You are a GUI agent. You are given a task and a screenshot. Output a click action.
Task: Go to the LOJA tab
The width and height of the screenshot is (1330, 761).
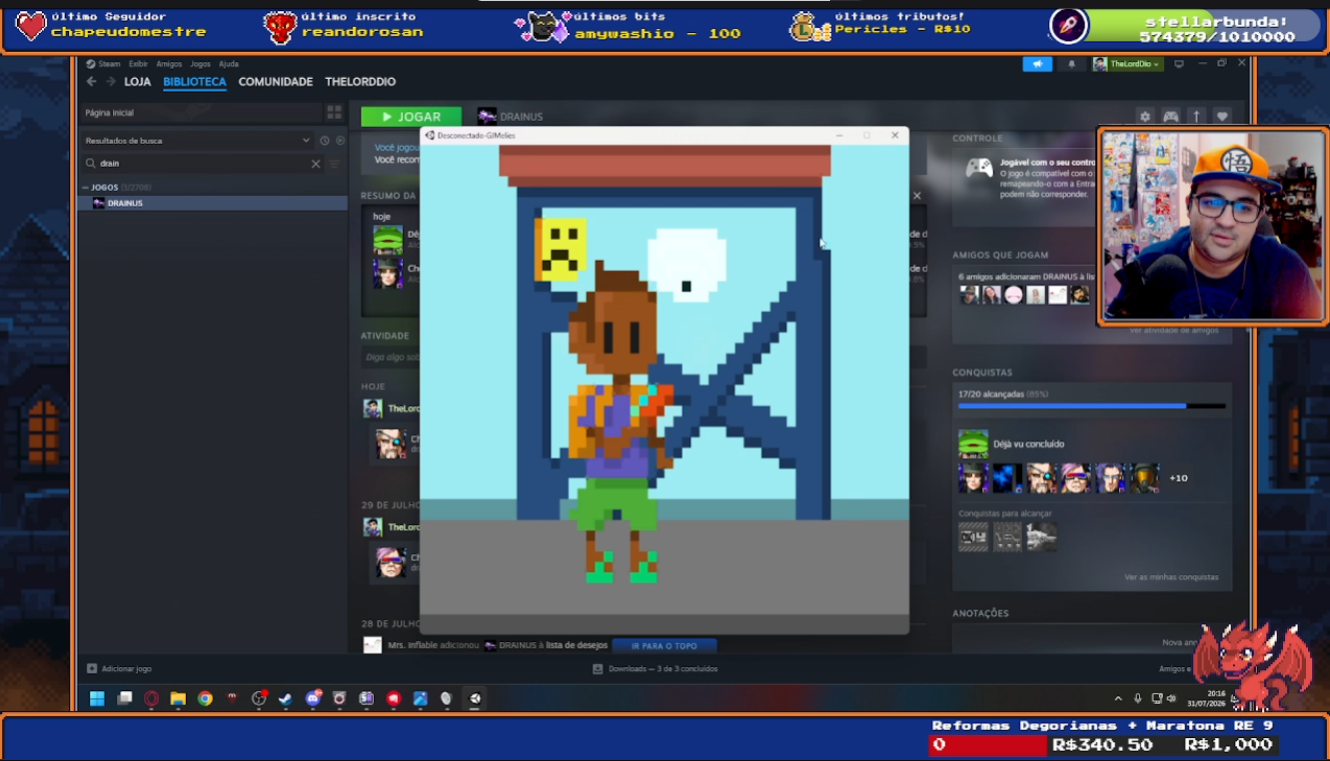coord(137,82)
